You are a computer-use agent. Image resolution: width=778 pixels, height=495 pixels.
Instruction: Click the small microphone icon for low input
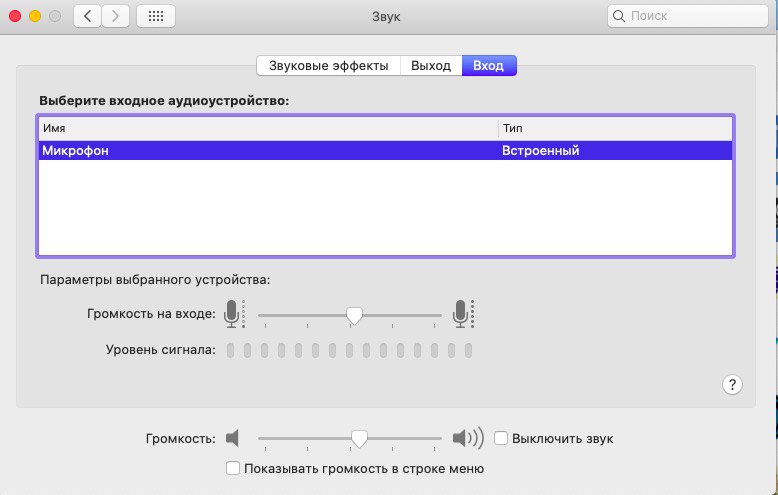[233, 314]
